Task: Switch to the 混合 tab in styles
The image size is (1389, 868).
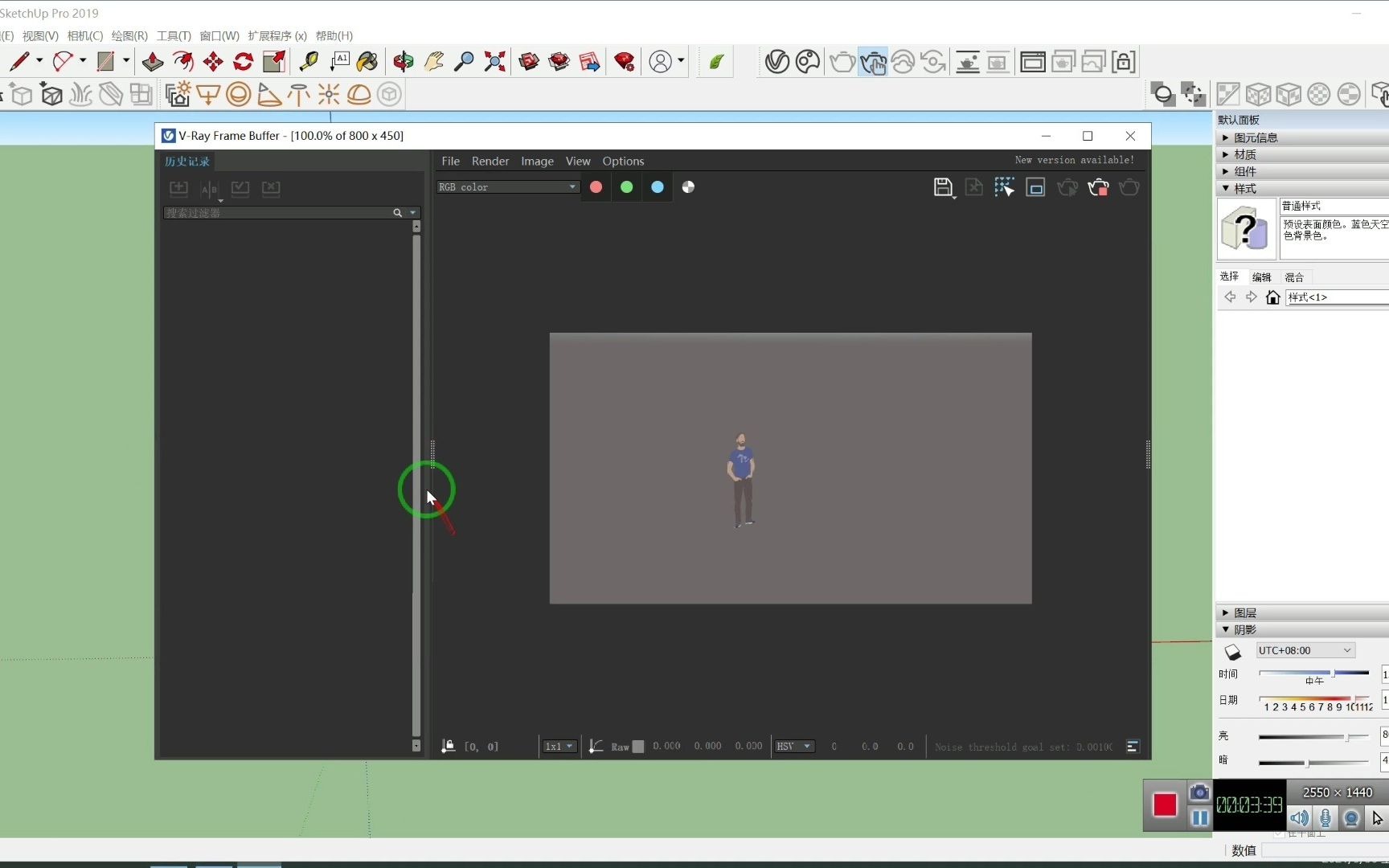Action: pyautogui.click(x=1294, y=277)
